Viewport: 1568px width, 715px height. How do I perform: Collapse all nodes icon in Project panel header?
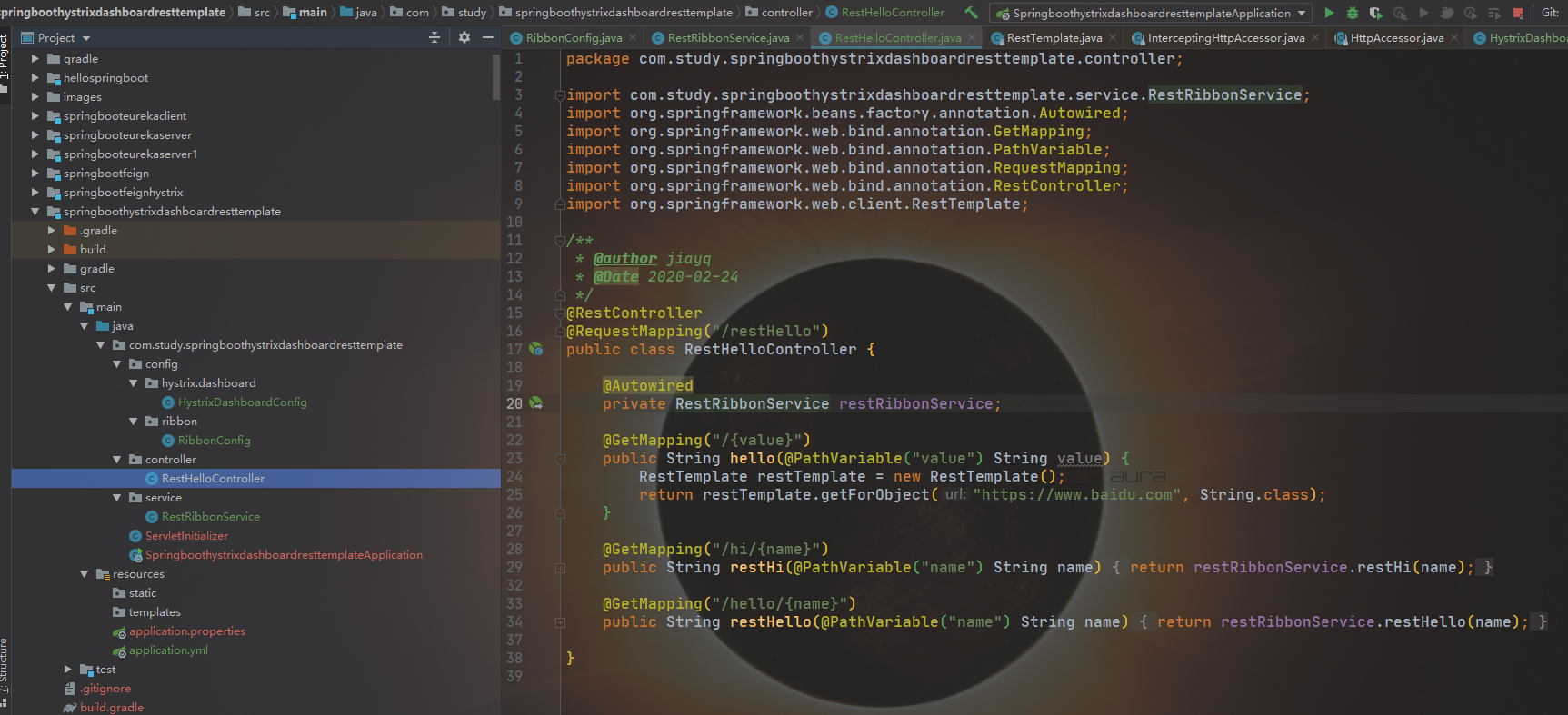tap(434, 37)
